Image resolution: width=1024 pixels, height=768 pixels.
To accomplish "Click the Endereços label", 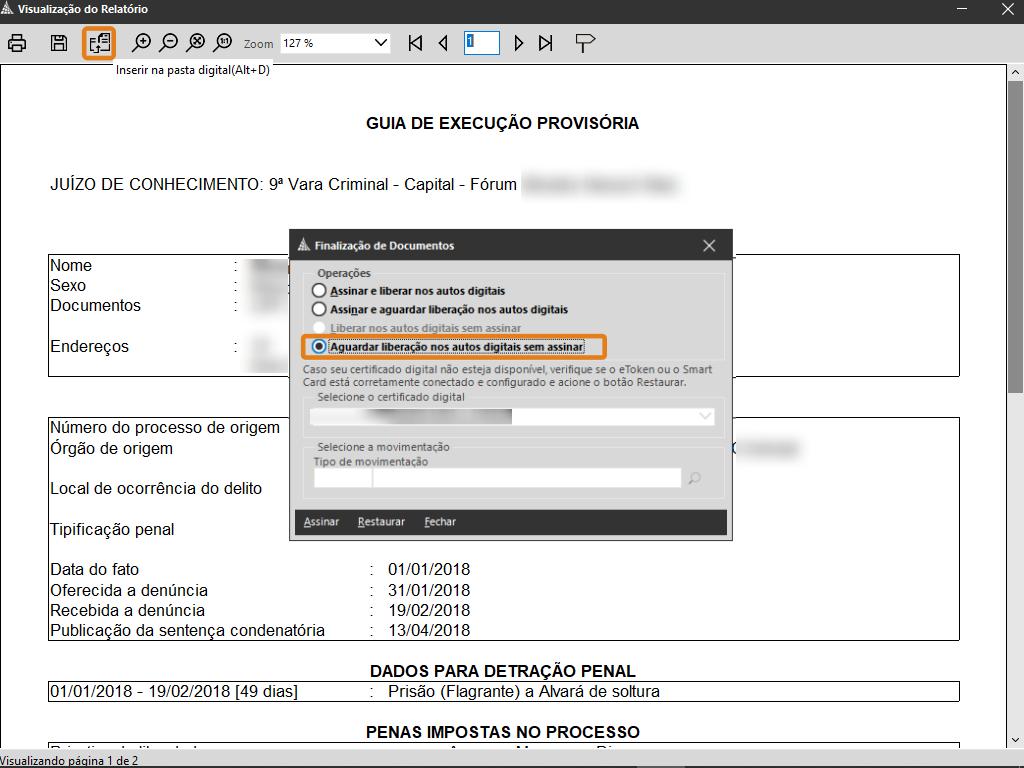I will [89, 347].
